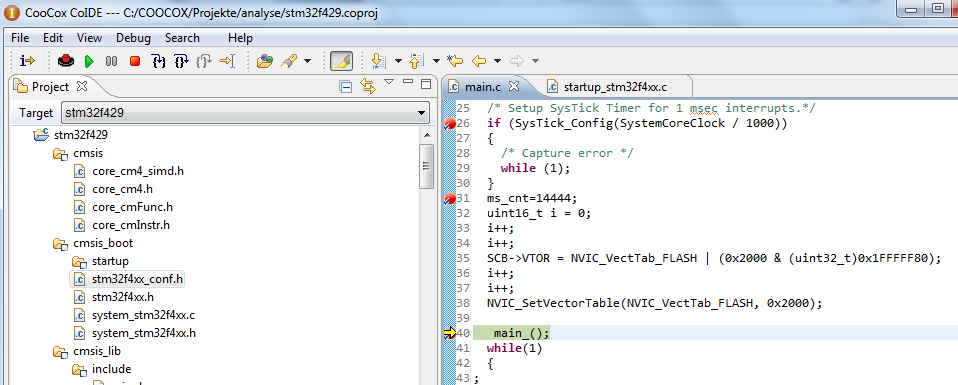Screen dimensions: 958x385
Task: Jump to Last Edit Location icon
Action: (455, 61)
